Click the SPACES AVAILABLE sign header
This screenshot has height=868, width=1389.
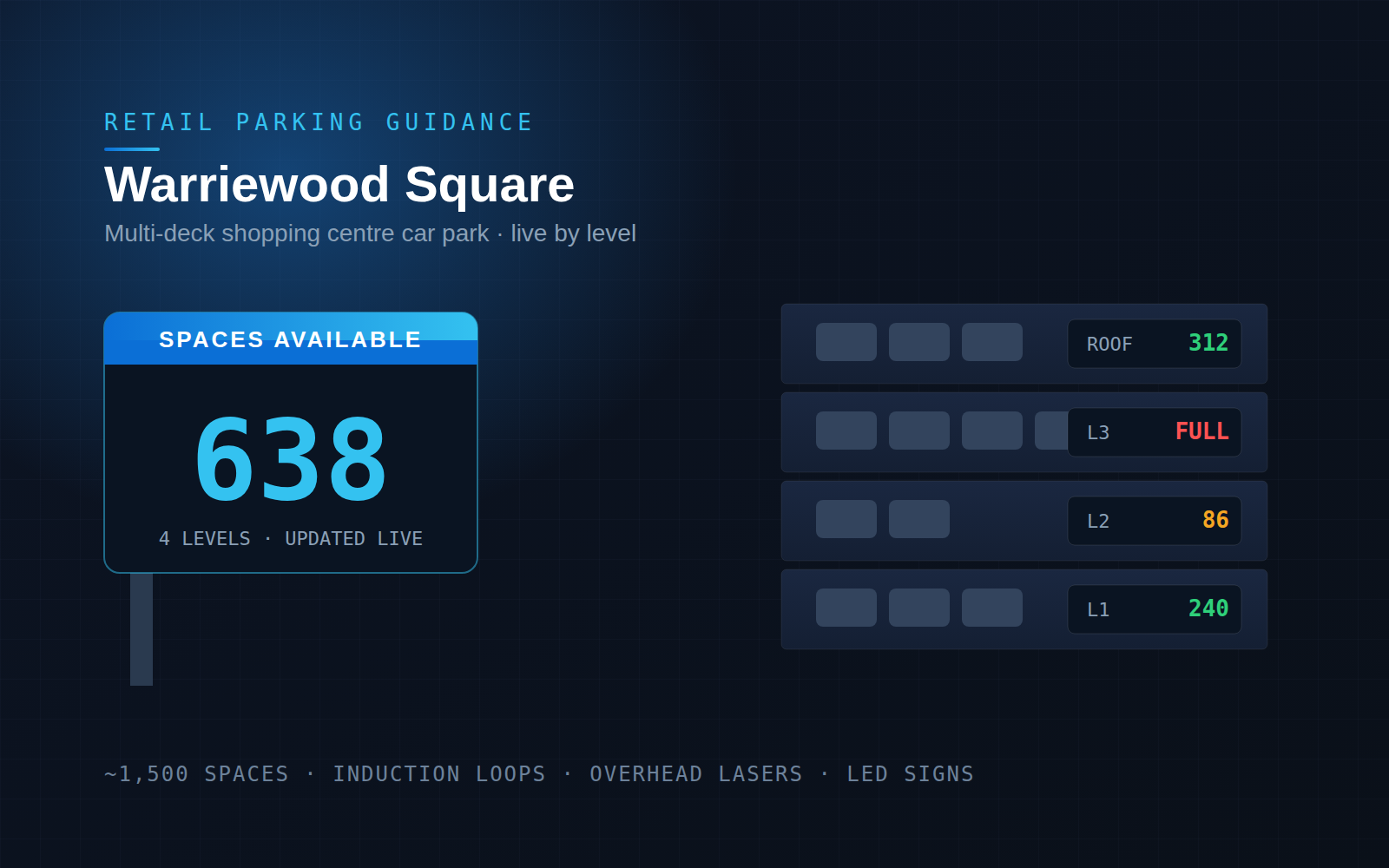291,339
